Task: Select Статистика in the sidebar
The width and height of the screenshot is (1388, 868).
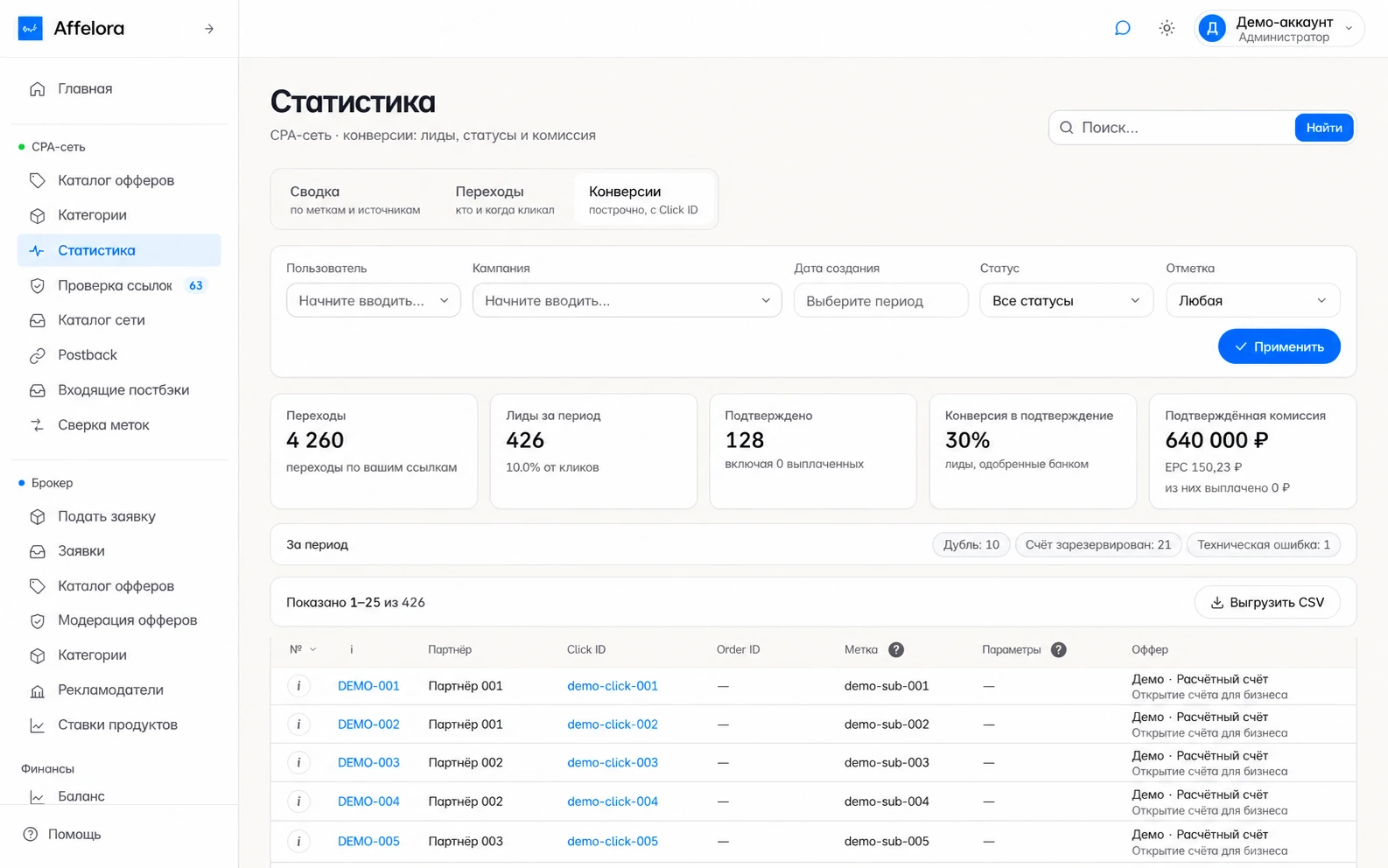Action: (119, 250)
